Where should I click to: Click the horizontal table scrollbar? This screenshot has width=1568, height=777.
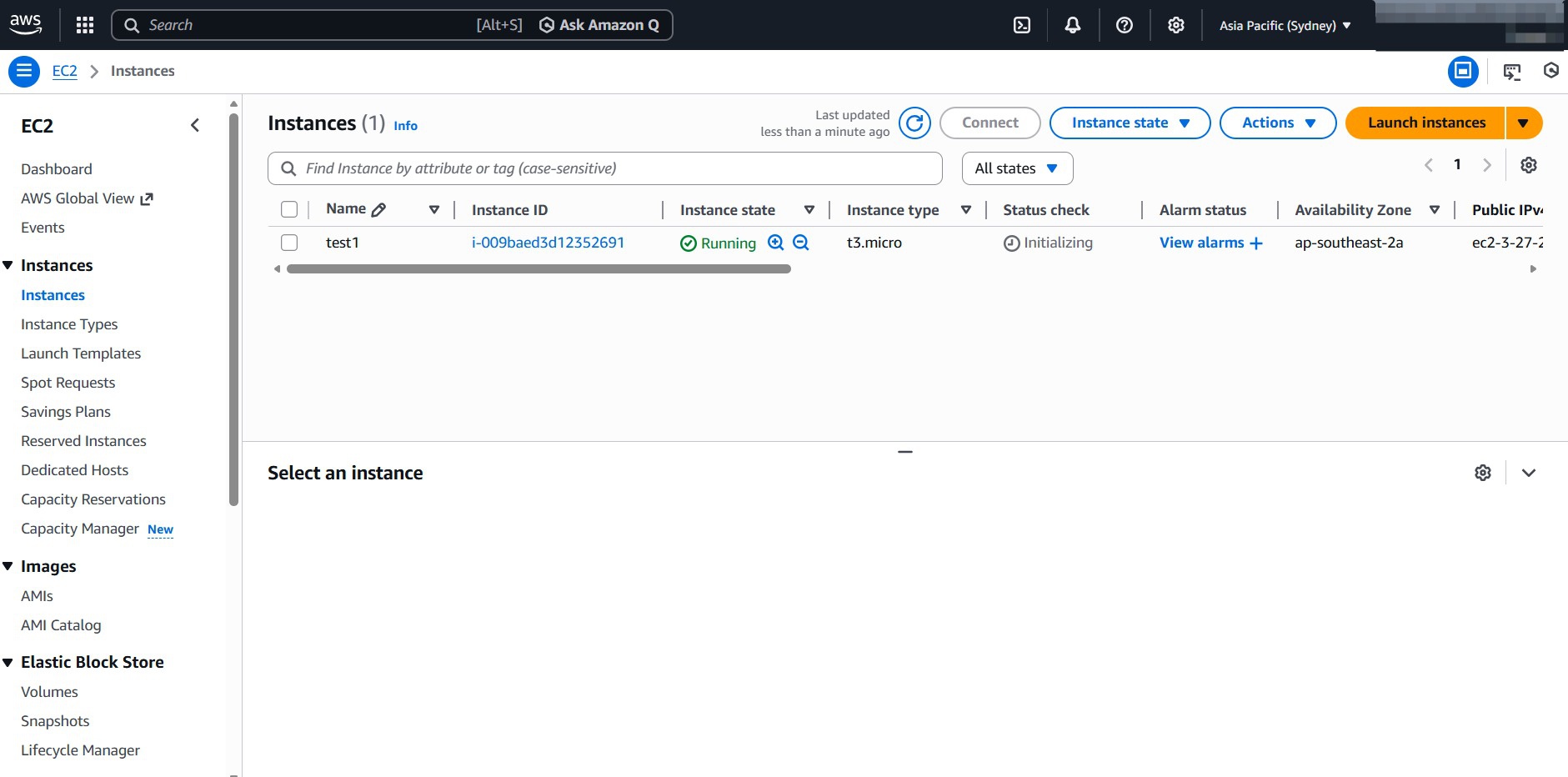[x=539, y=269]
